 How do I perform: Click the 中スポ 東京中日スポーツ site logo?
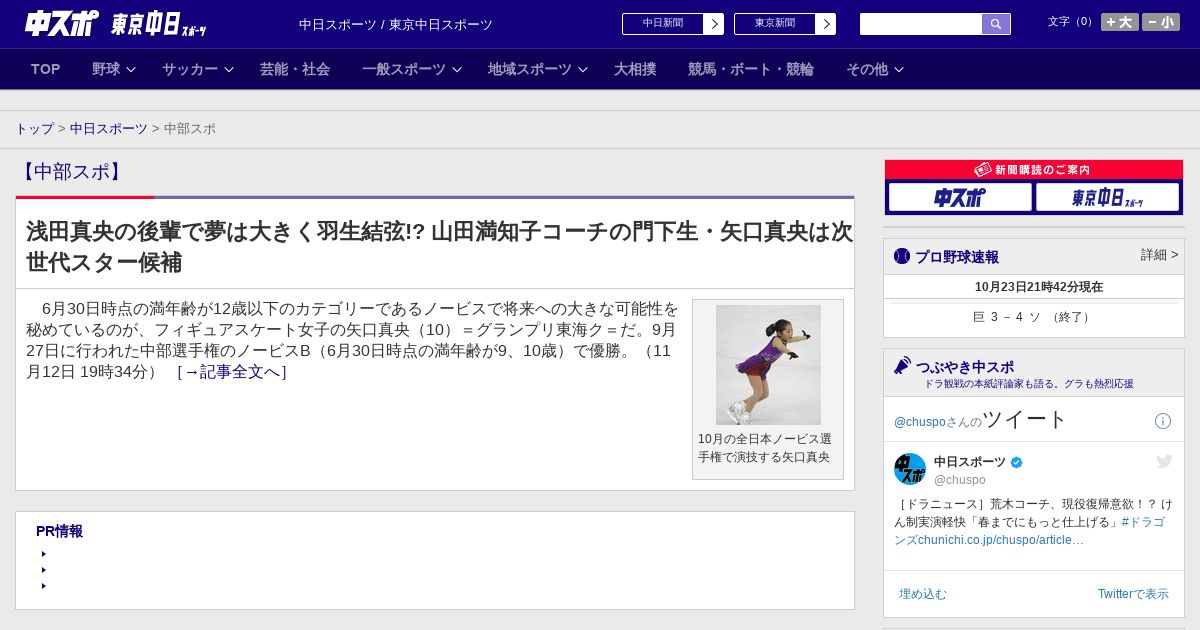[x=115, y=24]
